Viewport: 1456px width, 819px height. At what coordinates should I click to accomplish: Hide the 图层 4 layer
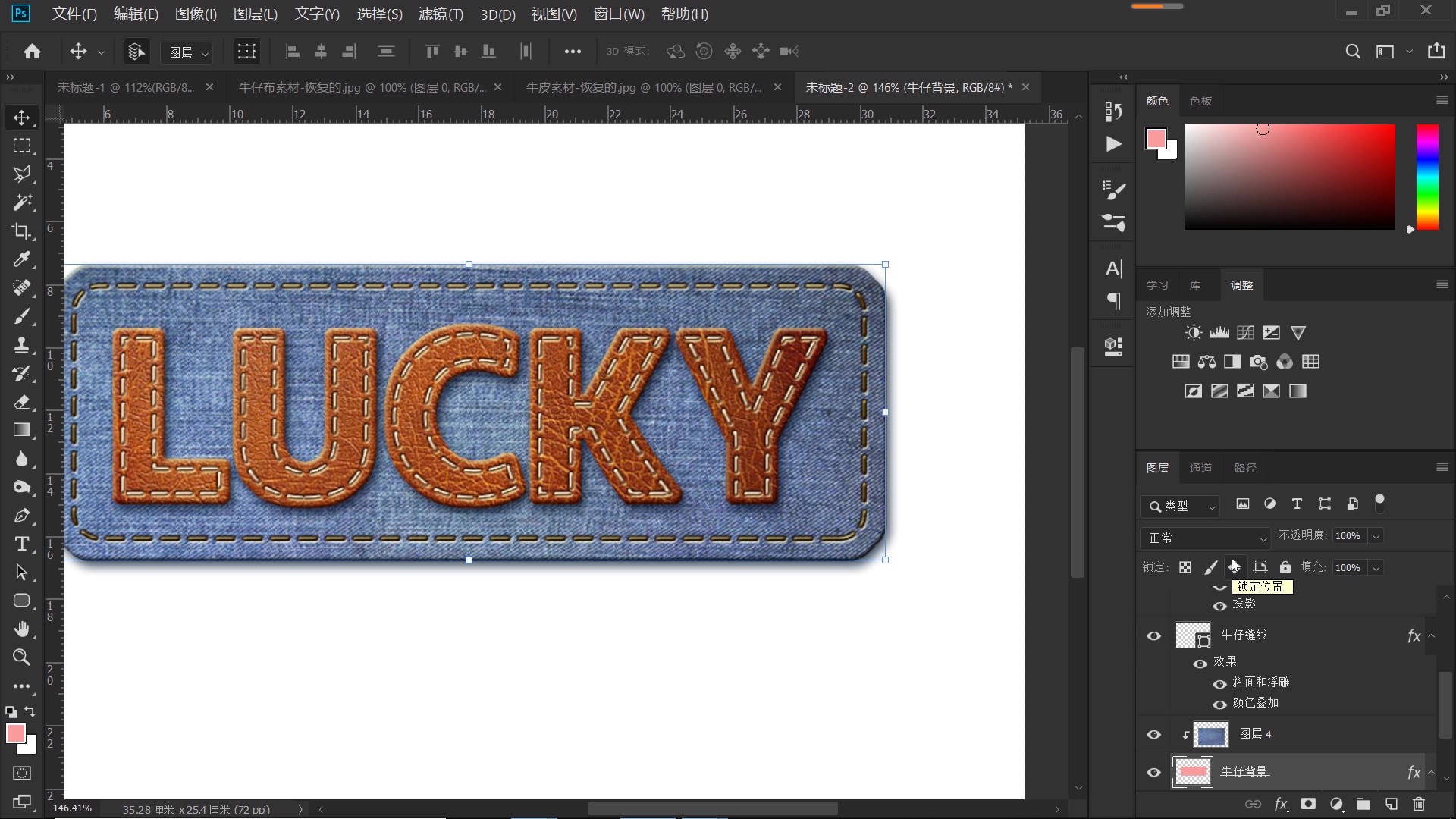point(1153,734)
